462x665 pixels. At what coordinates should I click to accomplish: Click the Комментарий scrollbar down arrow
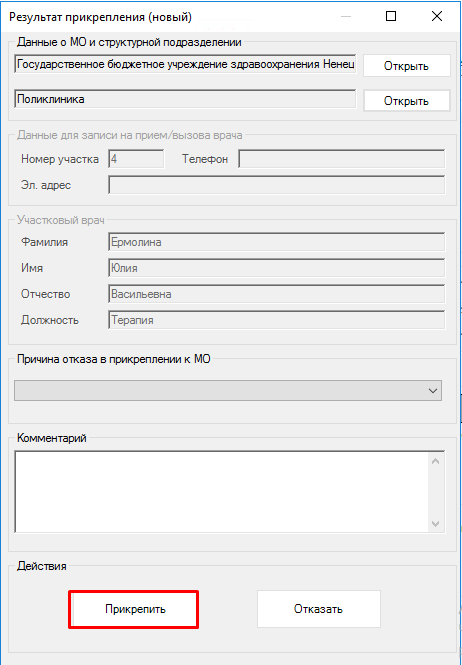click(x=436, y=523)
